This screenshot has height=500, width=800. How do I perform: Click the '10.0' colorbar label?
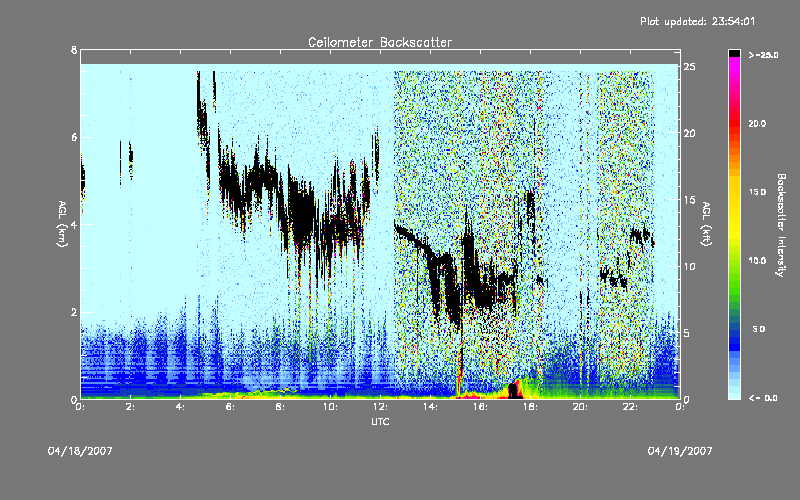pos(757,260)
